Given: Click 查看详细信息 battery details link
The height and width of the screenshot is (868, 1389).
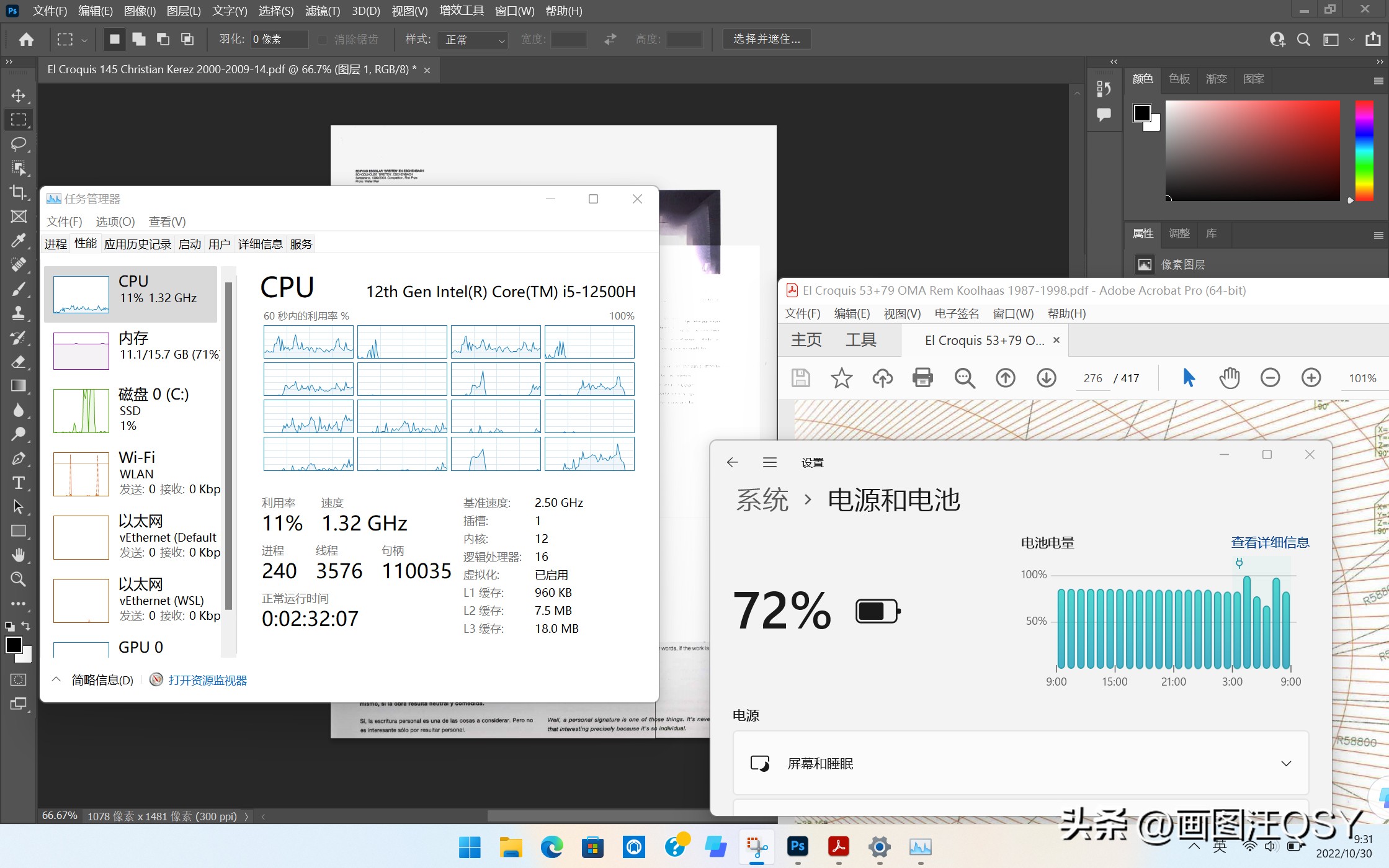Looking at the screenshot, I should (1270, 542).
